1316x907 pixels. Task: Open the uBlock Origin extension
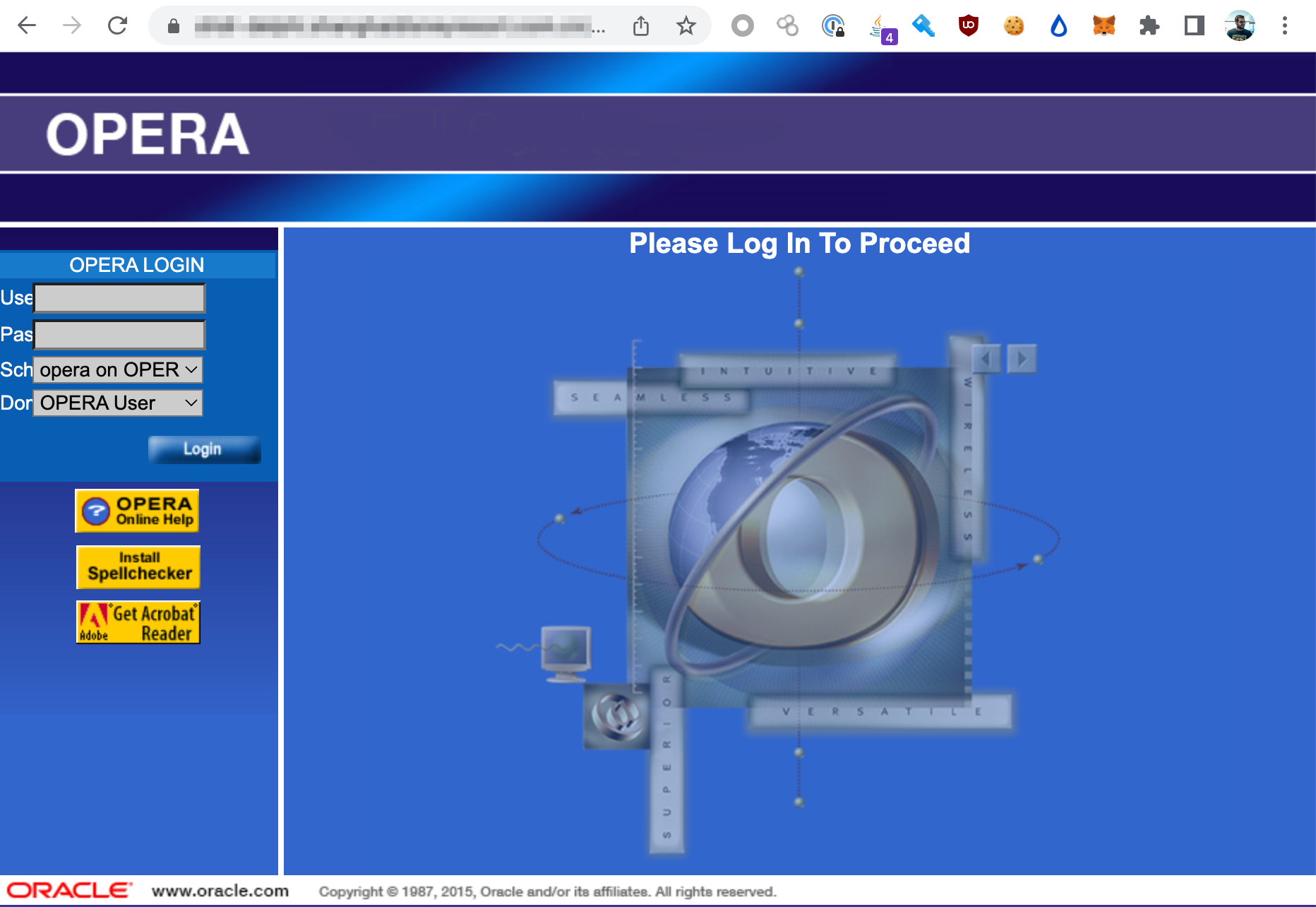[969, 26]
